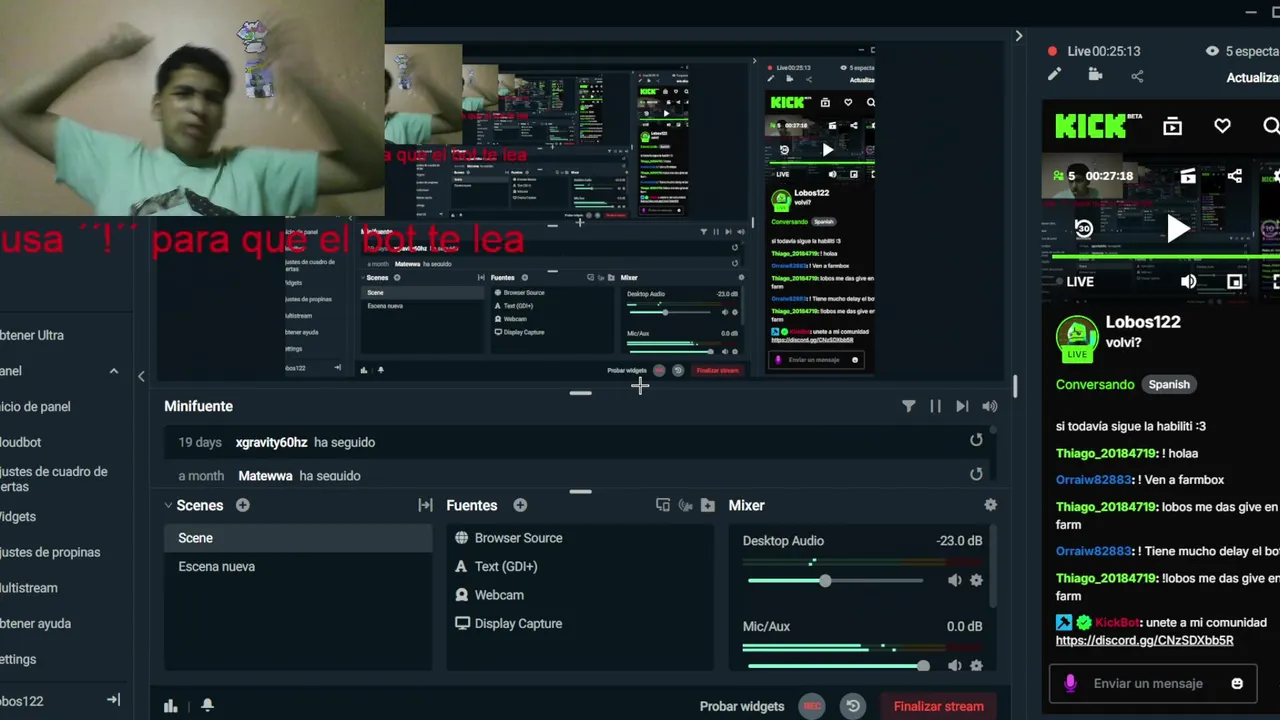The image size is (1280, 720).
Task: Skip the current alert in Minifuente
Action: pos(962,406)
